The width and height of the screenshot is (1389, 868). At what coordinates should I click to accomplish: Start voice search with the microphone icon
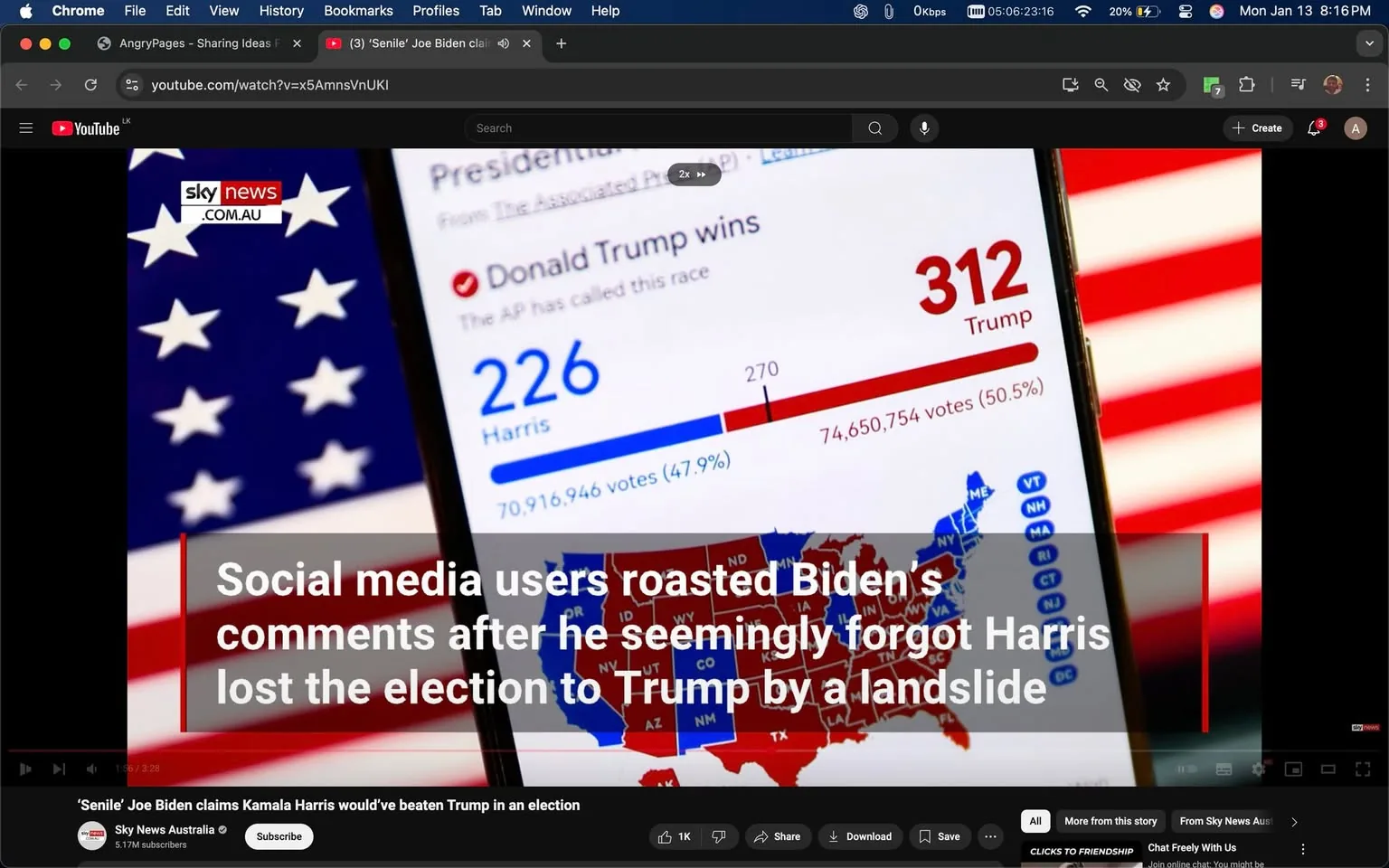click(924, 127)
